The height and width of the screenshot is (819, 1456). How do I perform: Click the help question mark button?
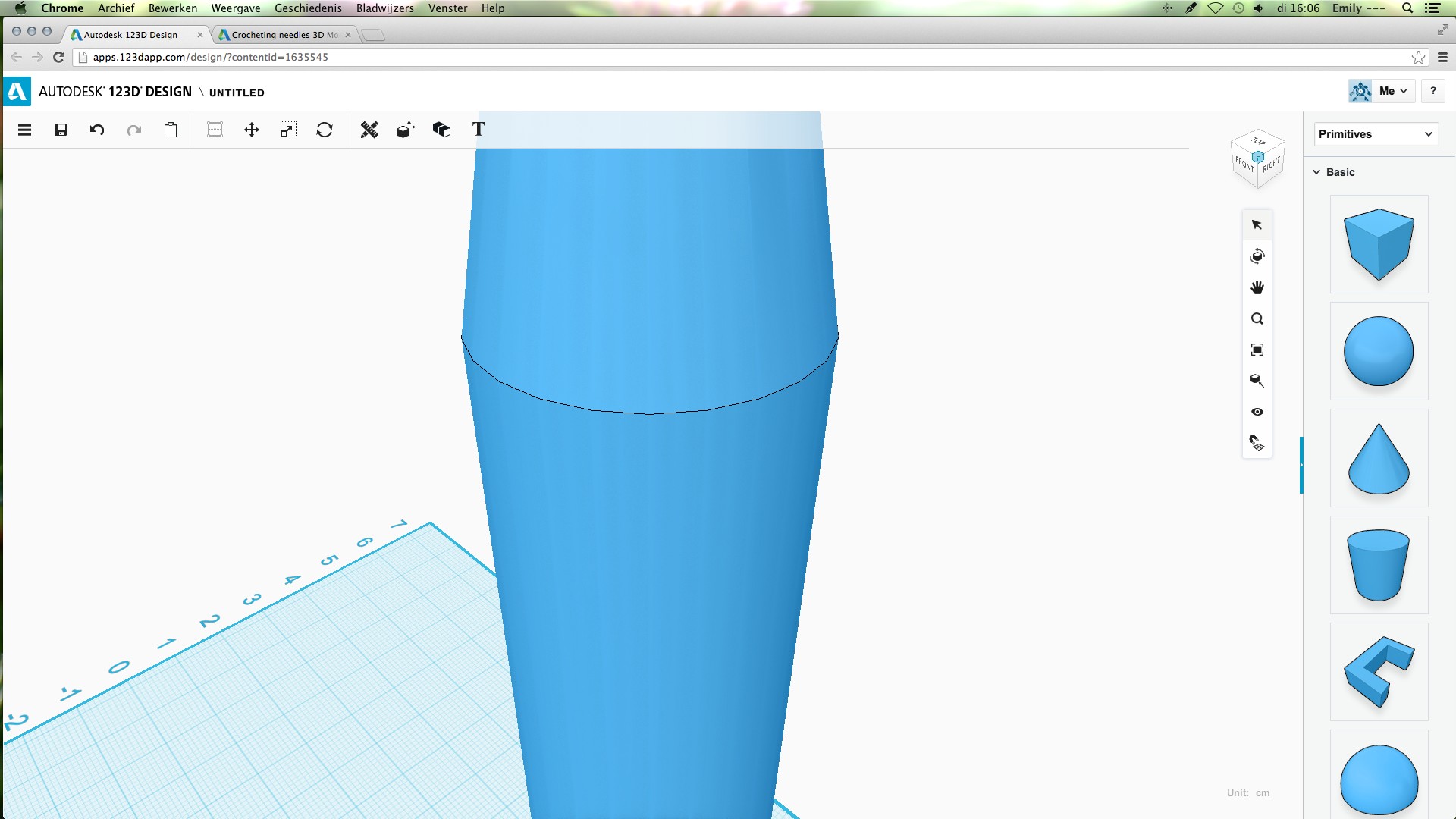pyautogui.click(x=1432, y=91)
